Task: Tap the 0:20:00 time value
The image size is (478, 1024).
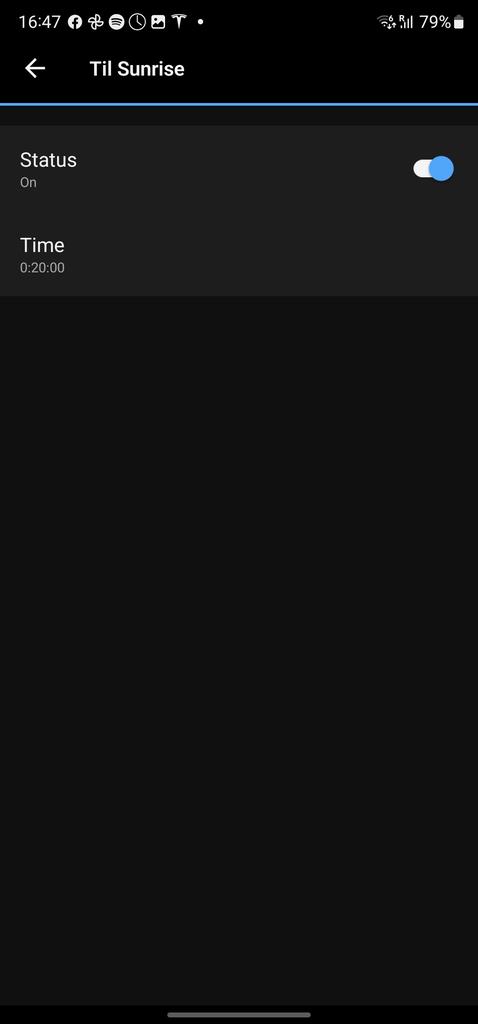Action: [42, 268]
